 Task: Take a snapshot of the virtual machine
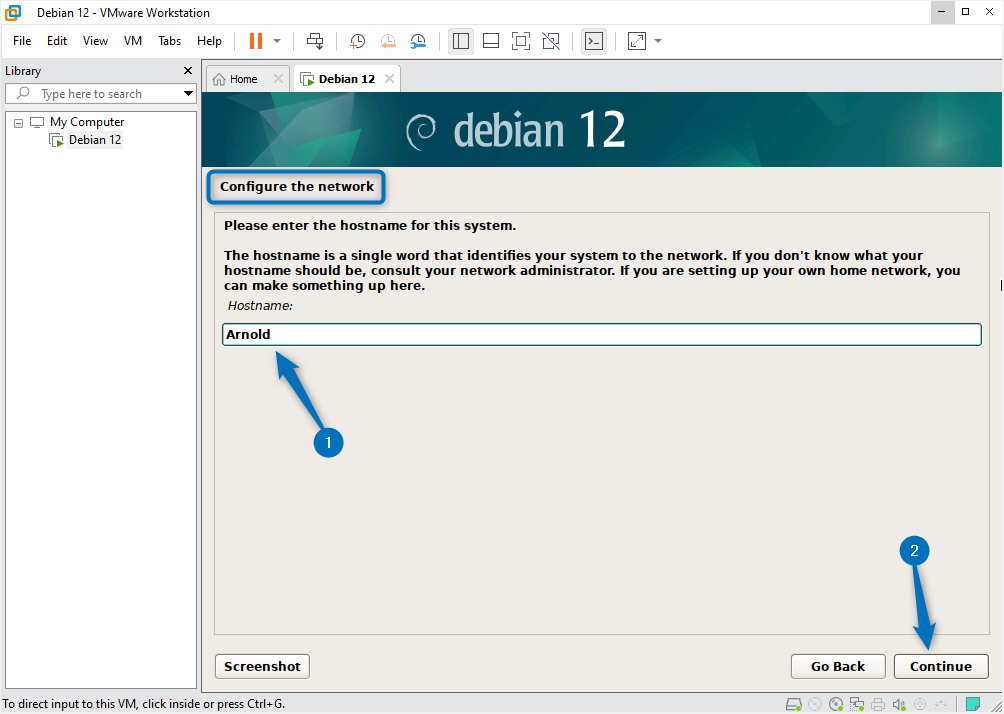tap(357, 41)
